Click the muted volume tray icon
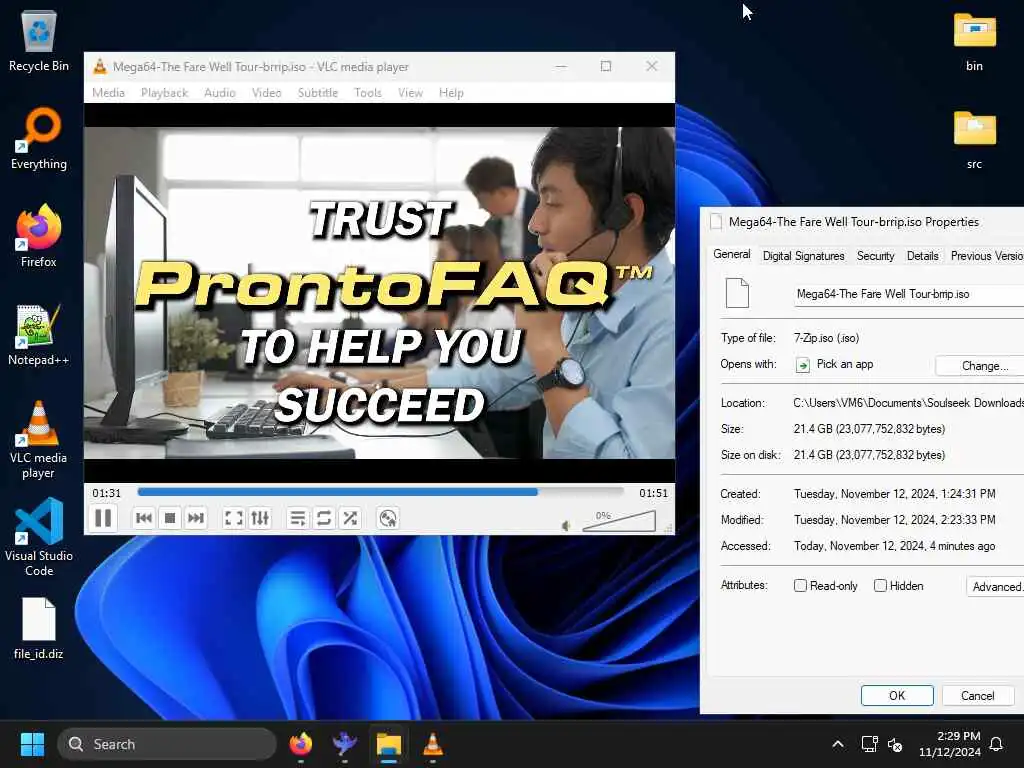 (x=895, y=744)
